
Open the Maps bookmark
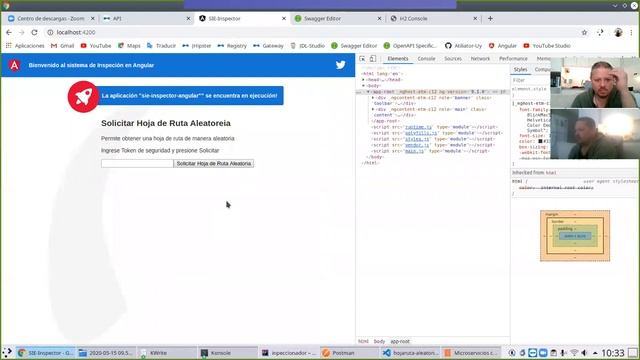[x=129, y=46]
